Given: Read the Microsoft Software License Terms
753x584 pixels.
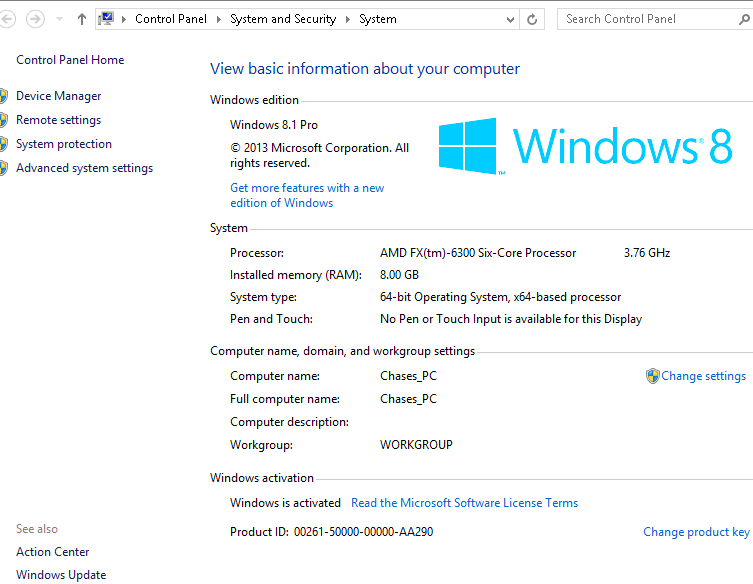Looking at the screenshot, I should [x=464, y=502].
